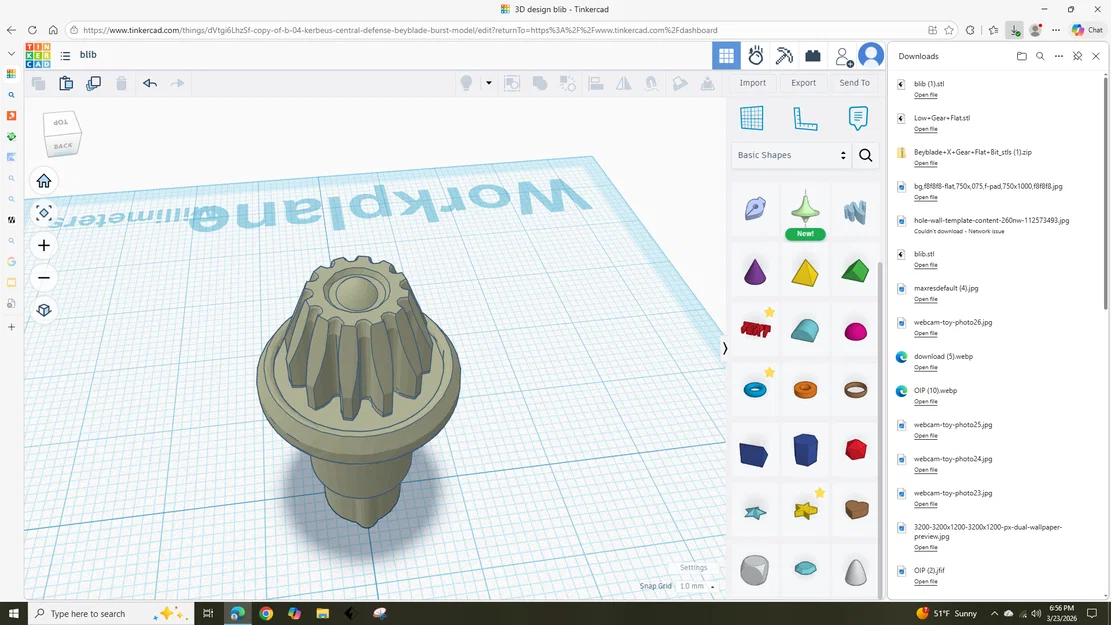Switch perspective view with the cube icon

pyautogui.click(x=43, y=310)
